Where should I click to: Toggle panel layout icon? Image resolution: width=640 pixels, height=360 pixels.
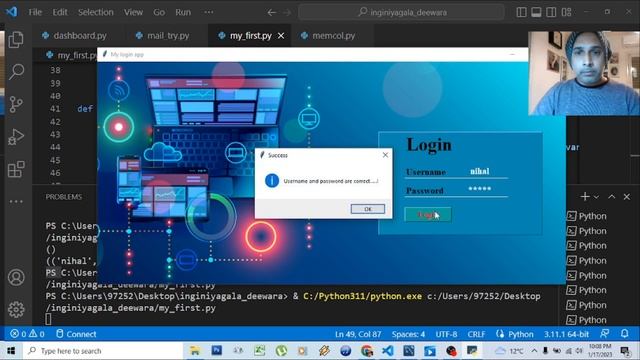(x=536, y=12)
